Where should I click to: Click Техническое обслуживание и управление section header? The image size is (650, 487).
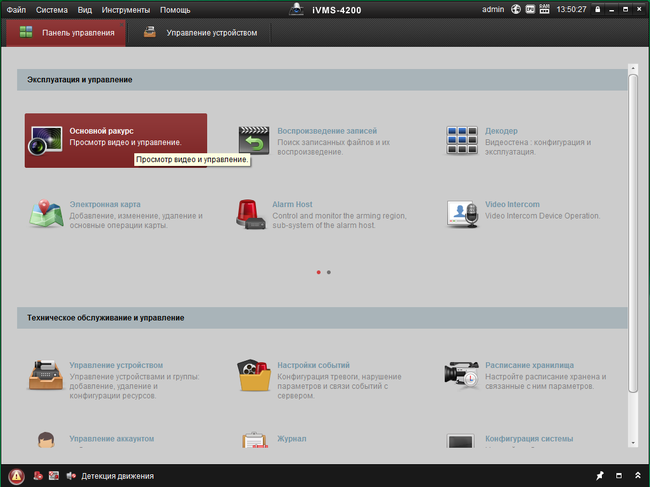pos(322,318)
